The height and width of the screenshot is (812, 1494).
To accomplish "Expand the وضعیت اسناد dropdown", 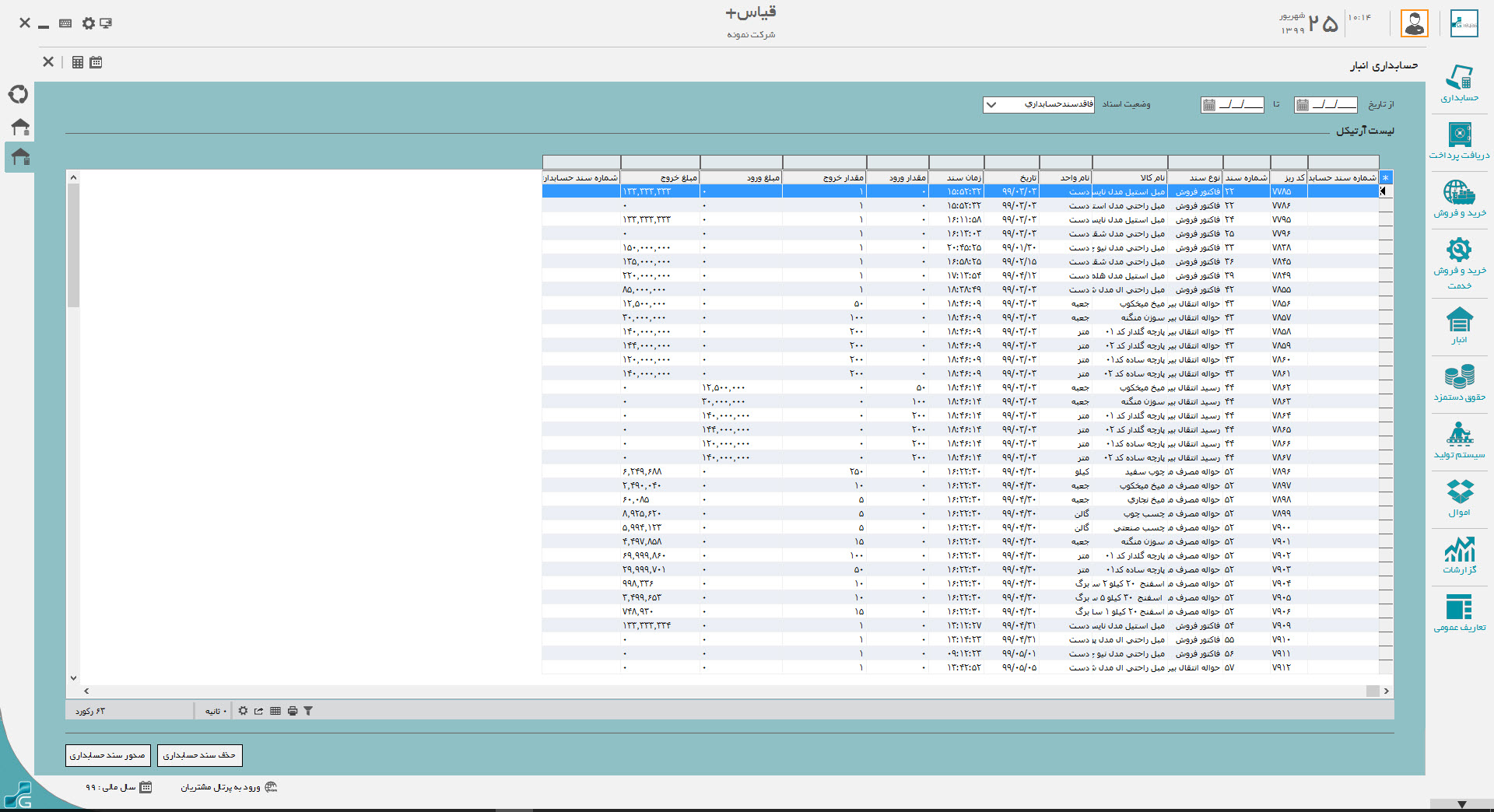I will click(991, 105).
